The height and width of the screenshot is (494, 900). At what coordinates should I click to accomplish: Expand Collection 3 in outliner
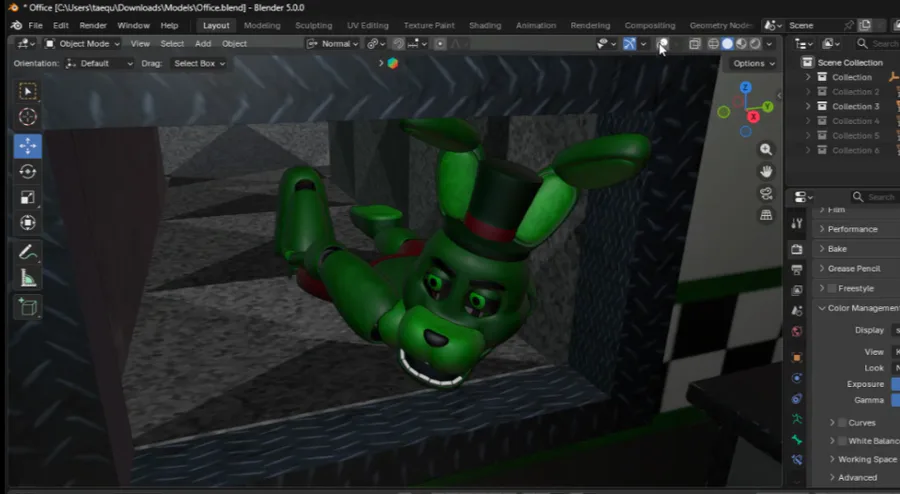click(808, 106)
